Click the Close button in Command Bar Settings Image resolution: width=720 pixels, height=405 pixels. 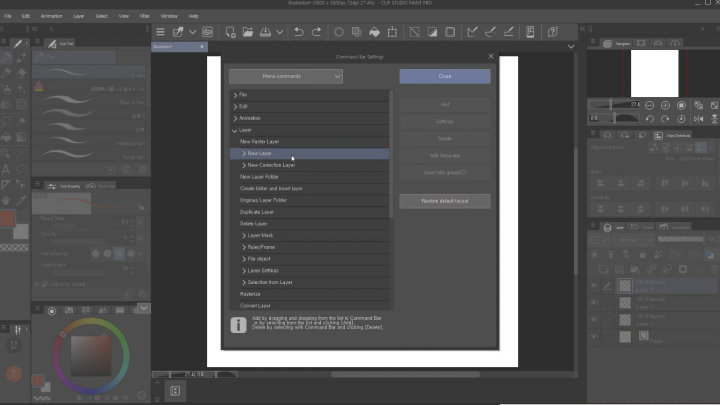pos(445,76)
